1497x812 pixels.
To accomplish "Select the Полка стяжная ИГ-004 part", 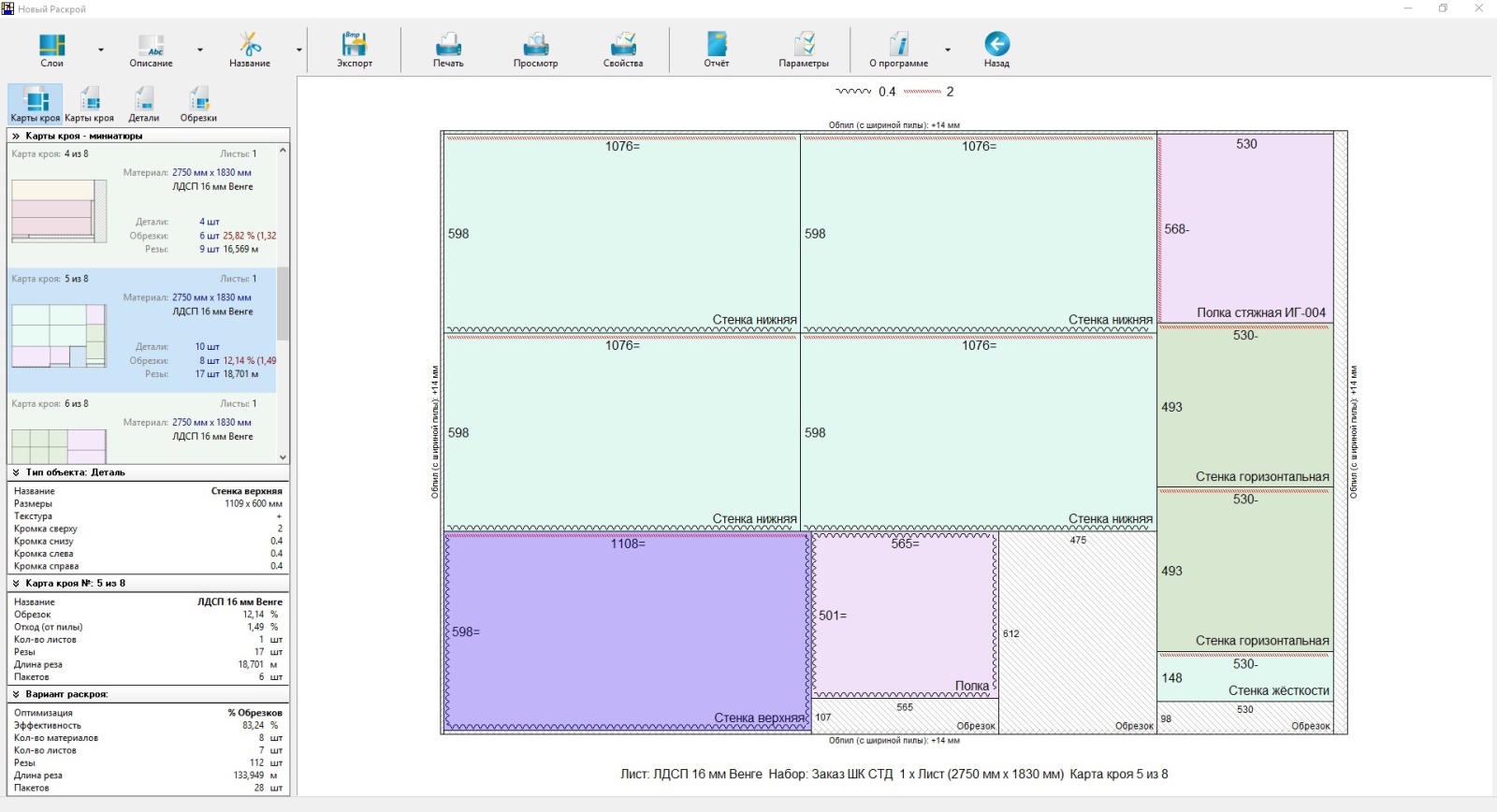I will pyautogui.click(x=1245, y=228).
